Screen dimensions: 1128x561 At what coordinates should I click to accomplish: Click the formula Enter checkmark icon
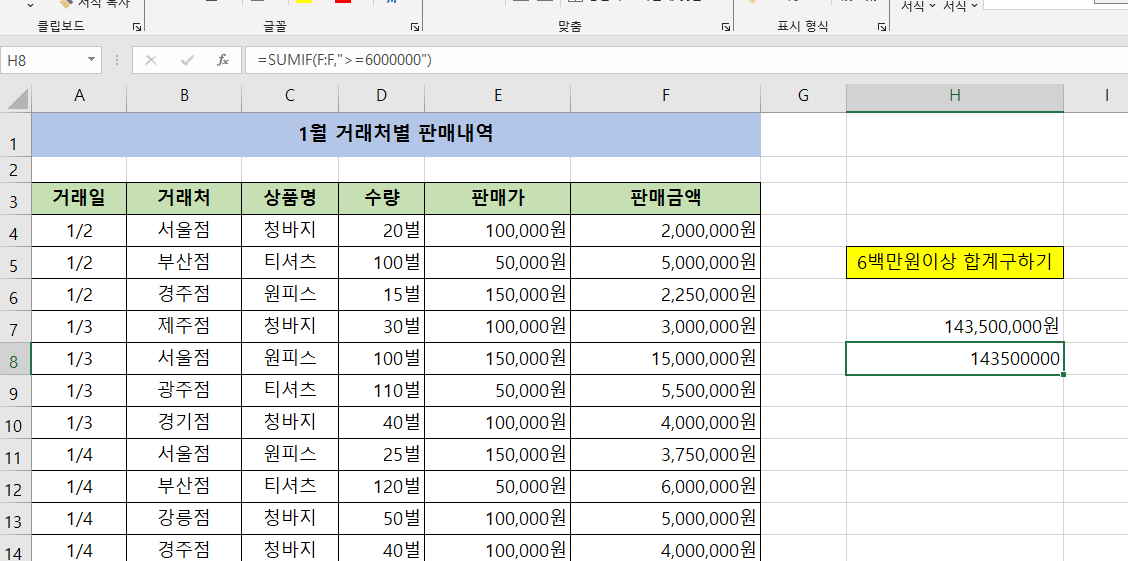coord(188,60)
